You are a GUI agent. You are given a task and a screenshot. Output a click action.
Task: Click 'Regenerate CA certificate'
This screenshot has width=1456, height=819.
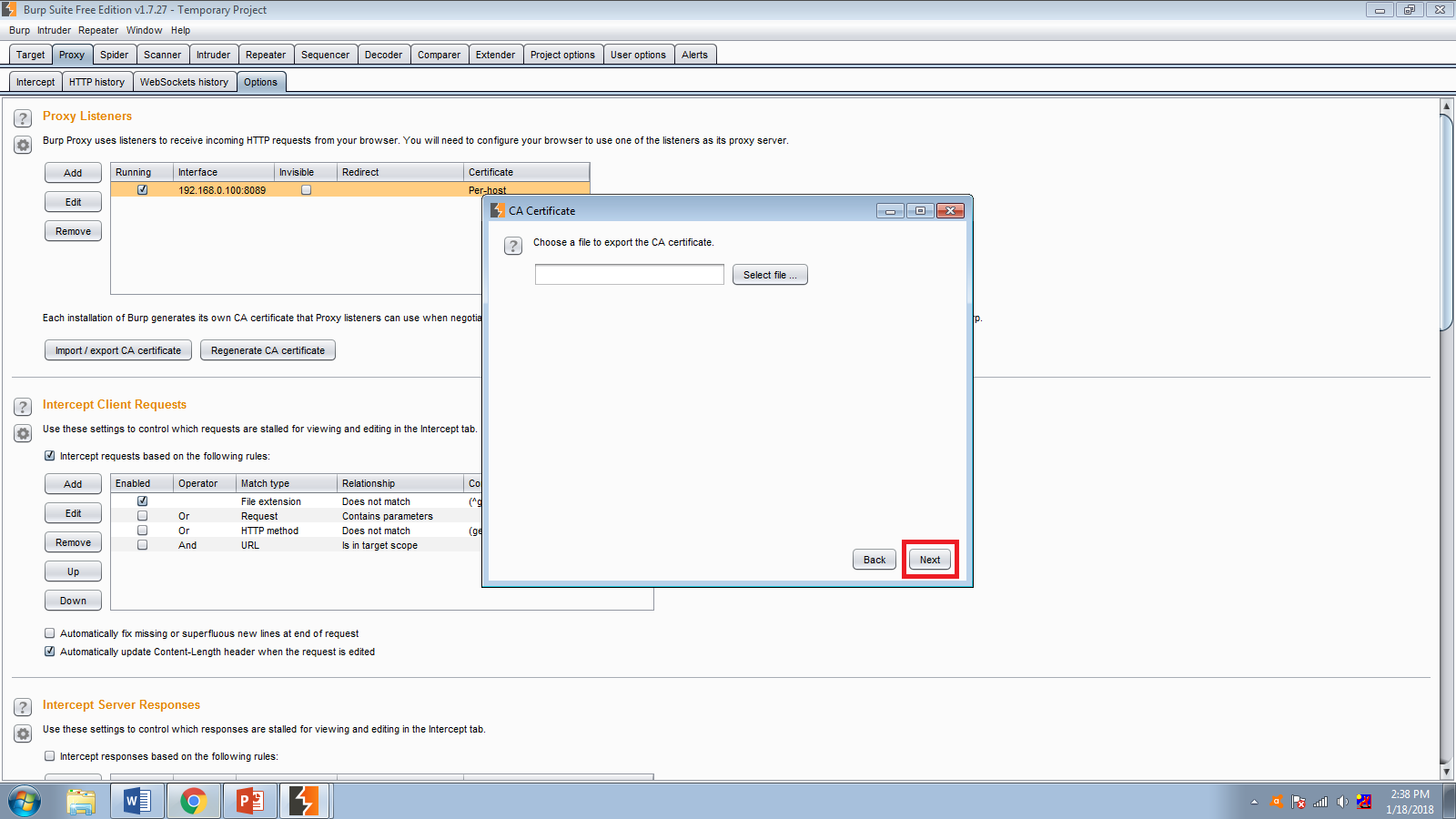point(268,350)
